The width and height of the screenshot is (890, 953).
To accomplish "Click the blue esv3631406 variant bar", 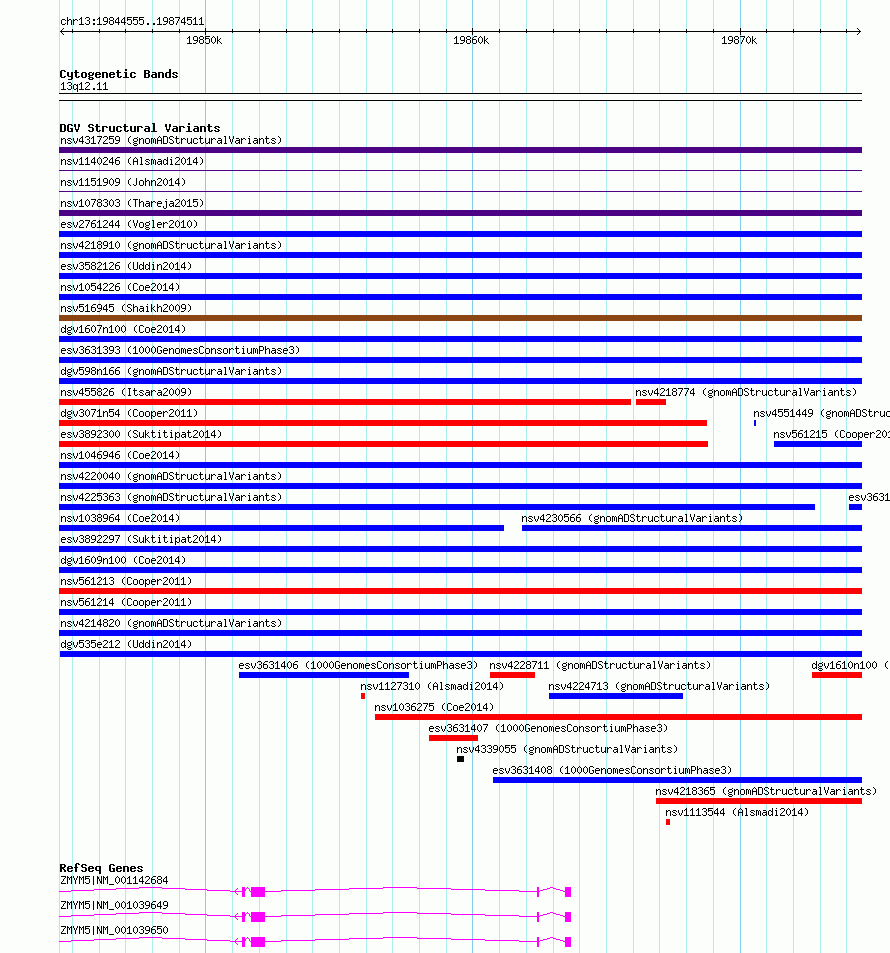I will point(323,675).
